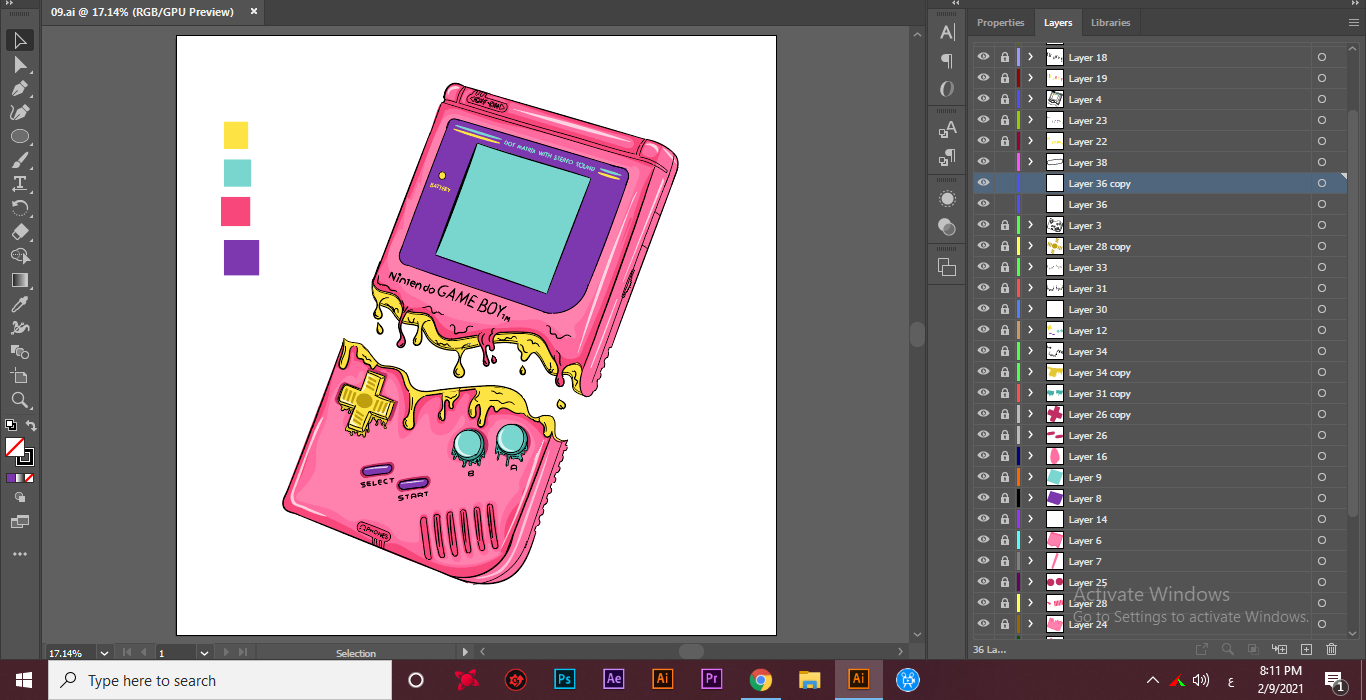The height and width of the screenshot is (700, 1366).
Task: Open the OpenType panel icon
Action: point(947,89)
